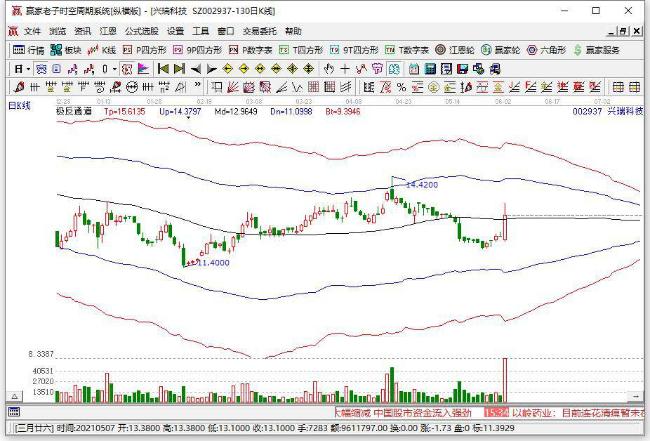Activate the crosshair cursor tool

pos(345,69)
